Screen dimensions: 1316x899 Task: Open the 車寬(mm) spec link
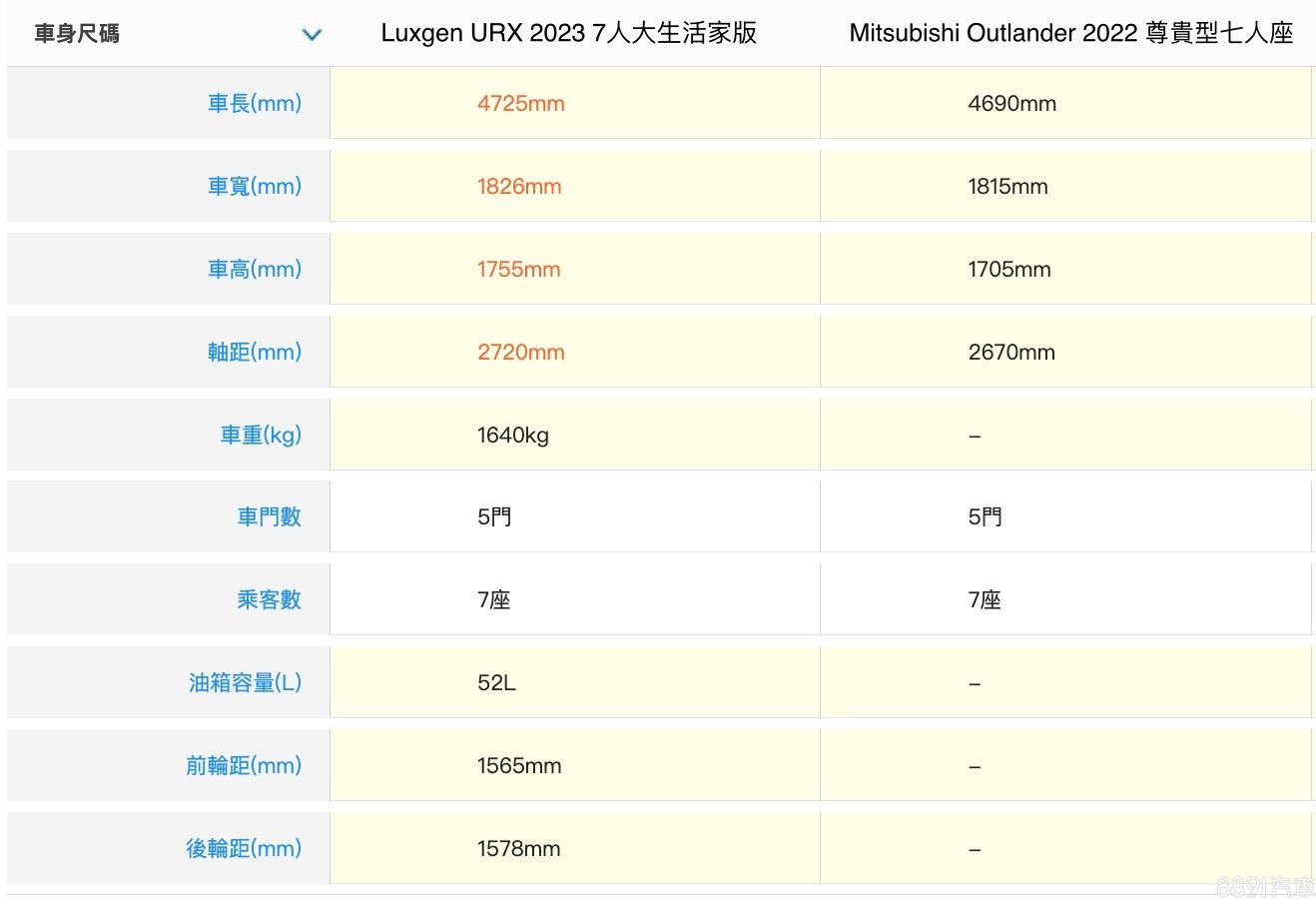tap(254, 186)
